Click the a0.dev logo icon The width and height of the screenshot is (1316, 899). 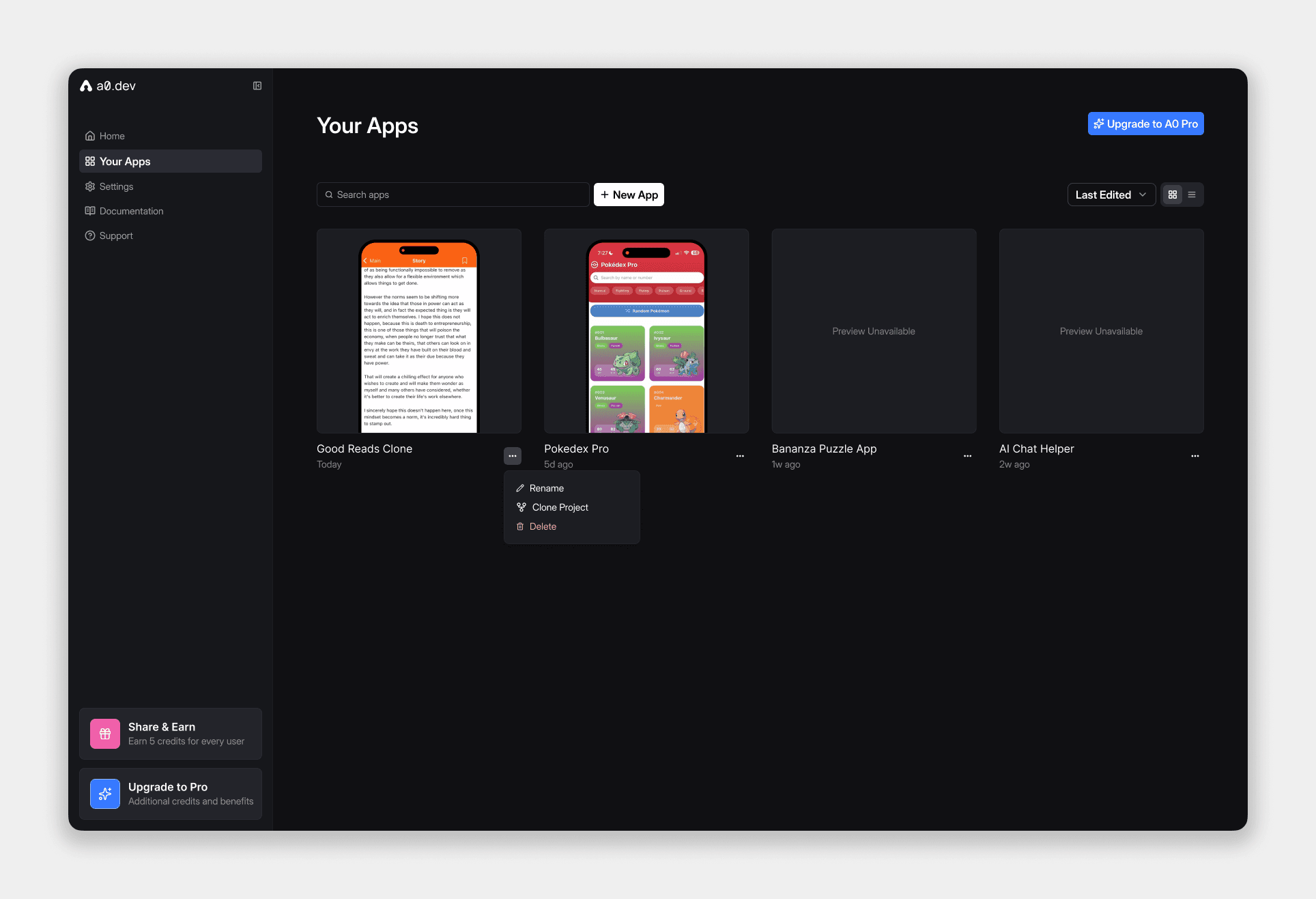[x=87, y=85]
